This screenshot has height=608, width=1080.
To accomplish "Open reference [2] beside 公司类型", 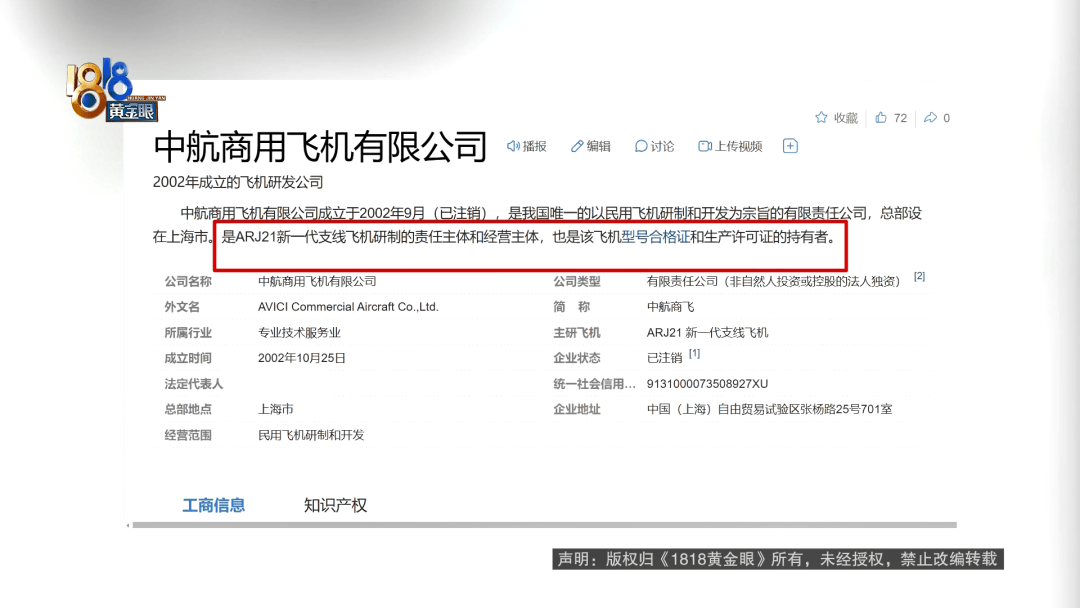I will point(917,277).
